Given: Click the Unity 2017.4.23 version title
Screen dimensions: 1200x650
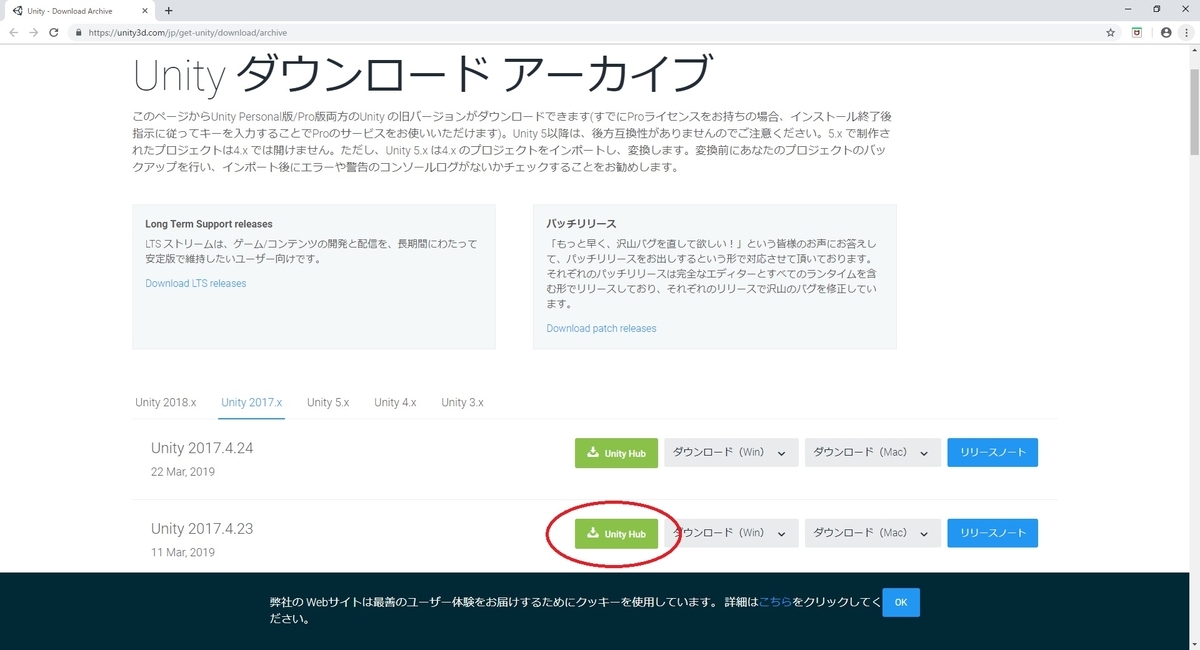Looking at the screenshot, I should point(202,528).
